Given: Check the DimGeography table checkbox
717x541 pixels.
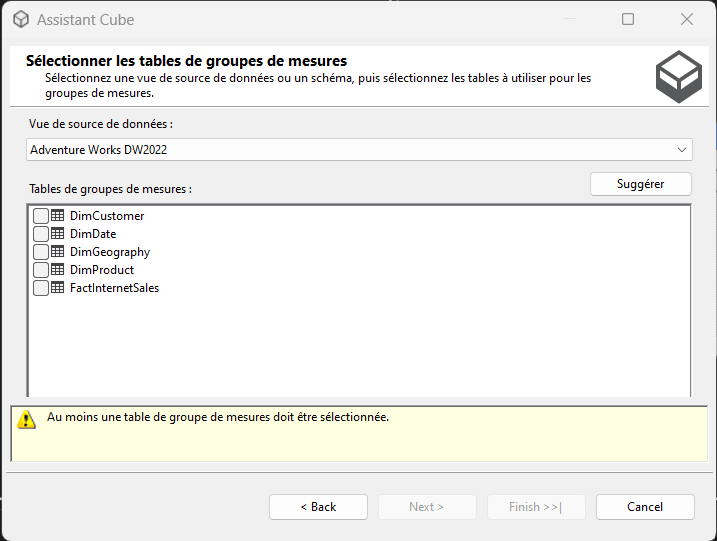Looking at the screenshot, I should pos(41,252).
